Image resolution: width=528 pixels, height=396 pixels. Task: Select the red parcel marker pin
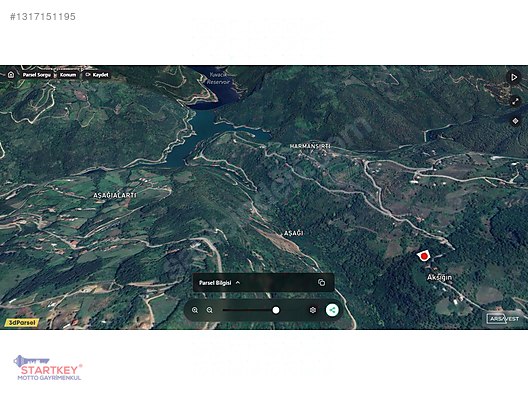click(x=424, y=256)
